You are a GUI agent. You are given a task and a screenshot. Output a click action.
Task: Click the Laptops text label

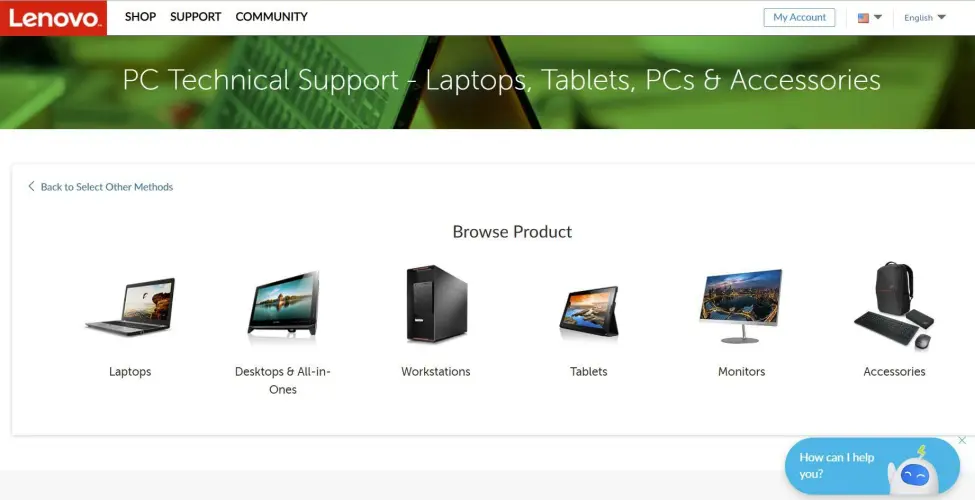pyautogui.click(x=130, y=371)
